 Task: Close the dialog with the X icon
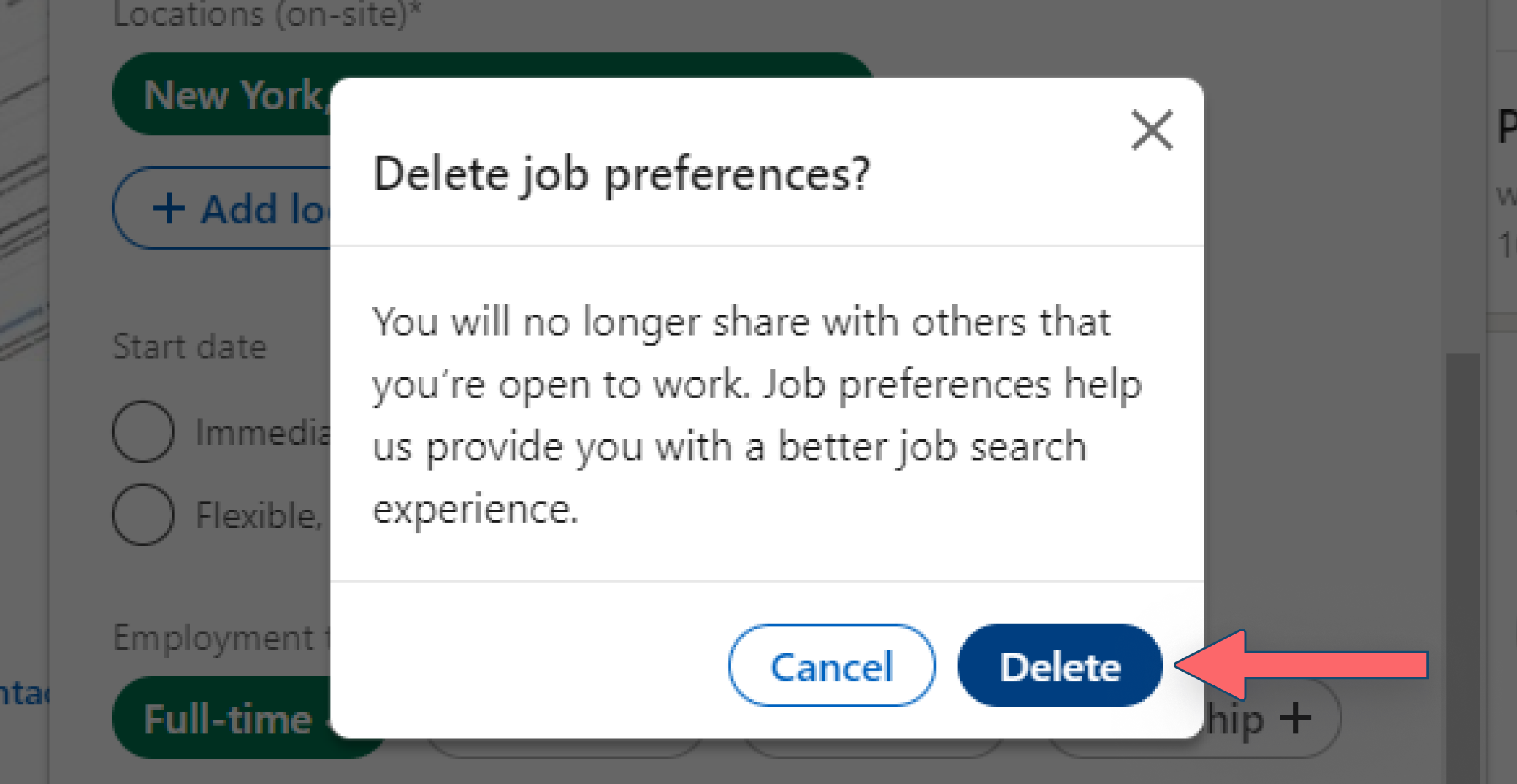click(x=1150, y=130)
